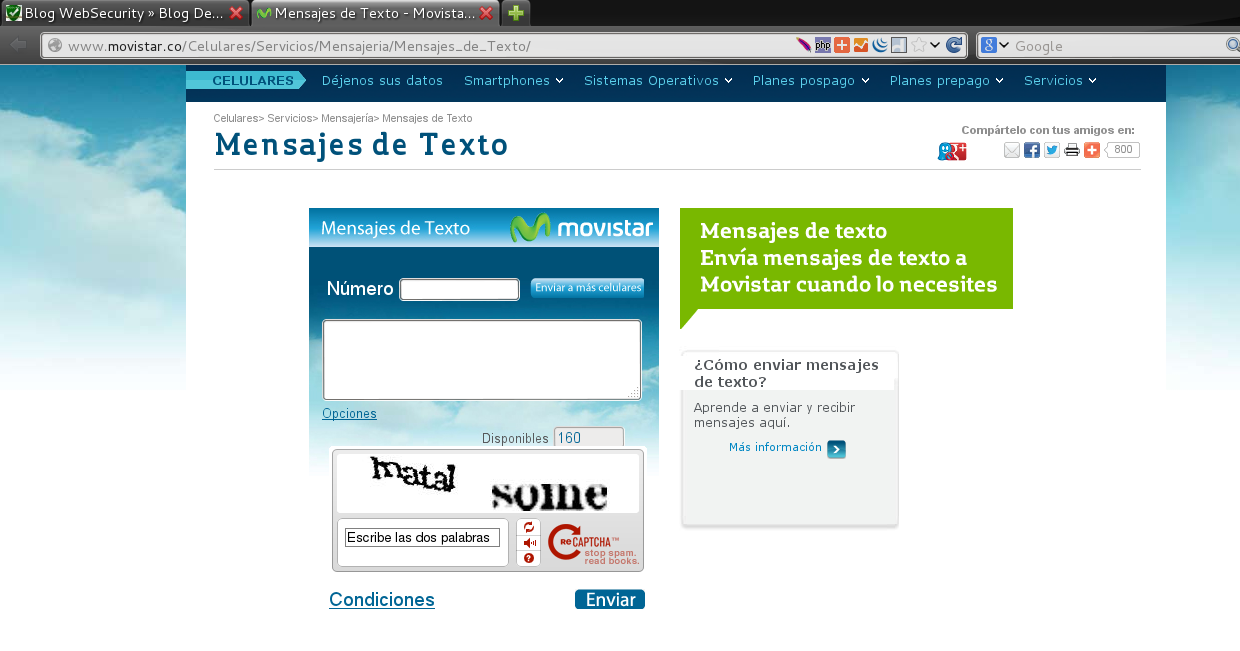Image resolution: width=1240 pixels, height=651 pixels.
Task: Click the light blue square icon in the address bar
Action: pos(899,45)
